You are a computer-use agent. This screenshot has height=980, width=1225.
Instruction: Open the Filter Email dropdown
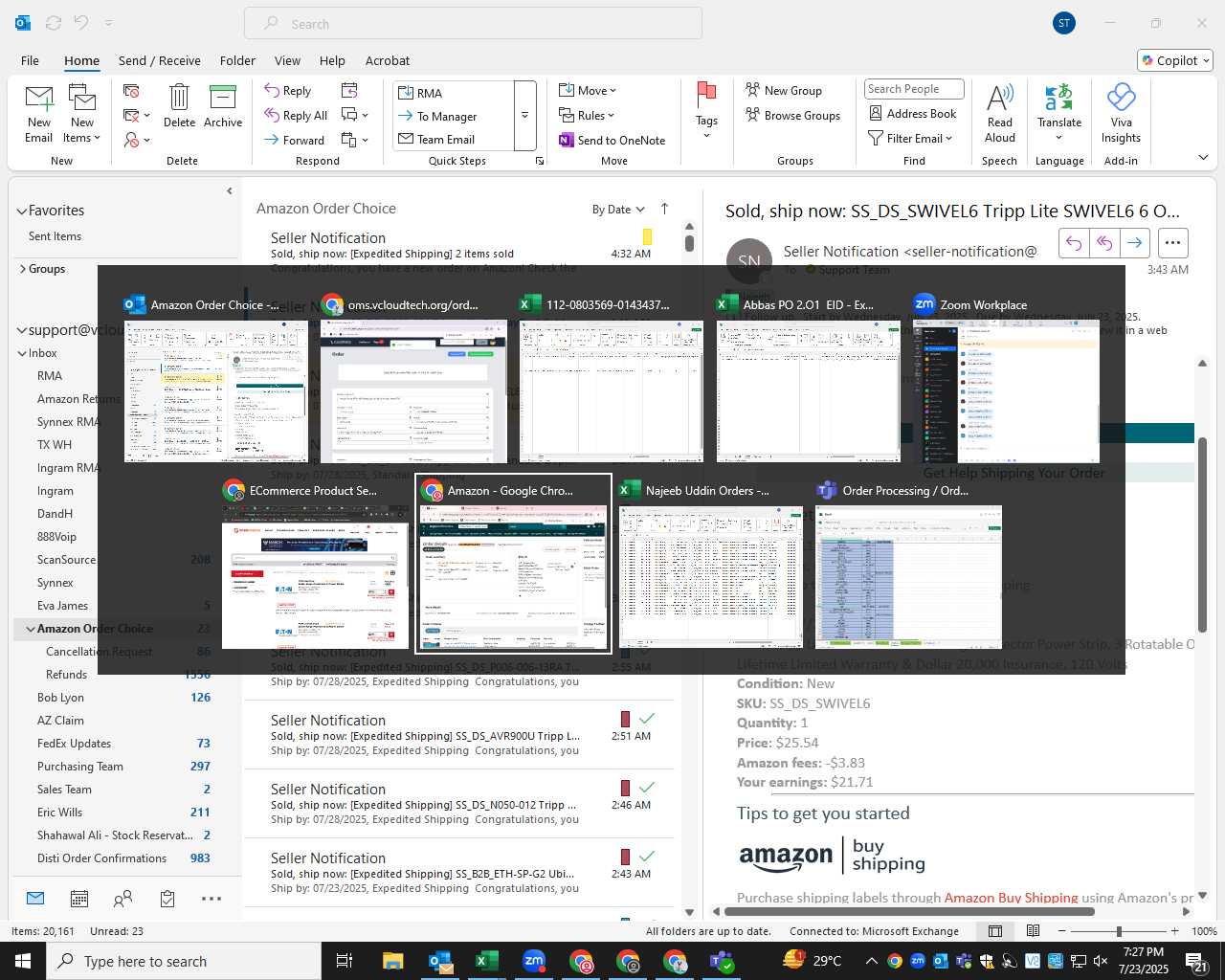tap(910, 139)
